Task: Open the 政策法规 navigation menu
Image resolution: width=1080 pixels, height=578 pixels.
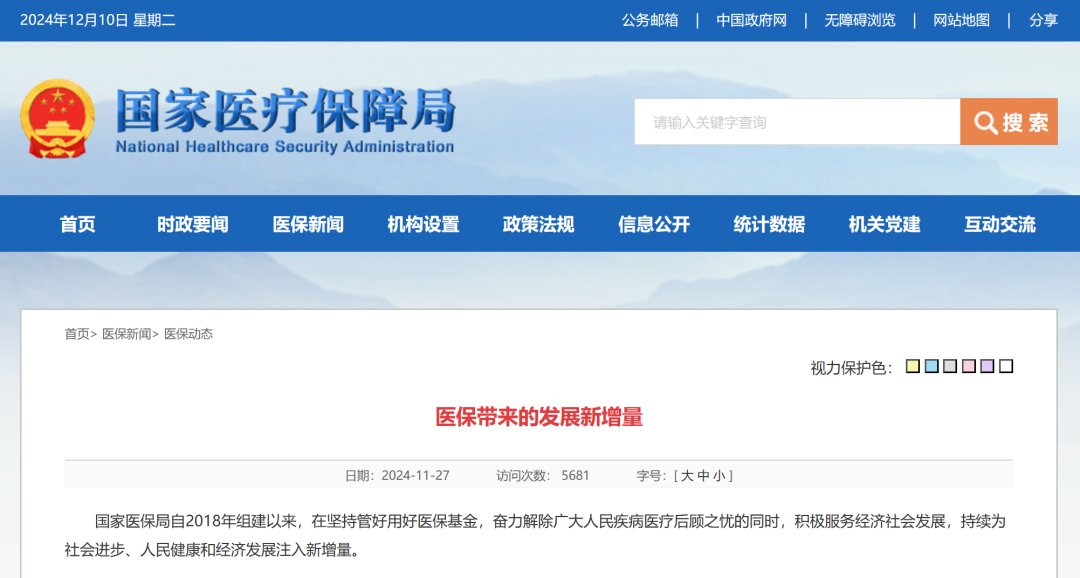Action: 538,224
